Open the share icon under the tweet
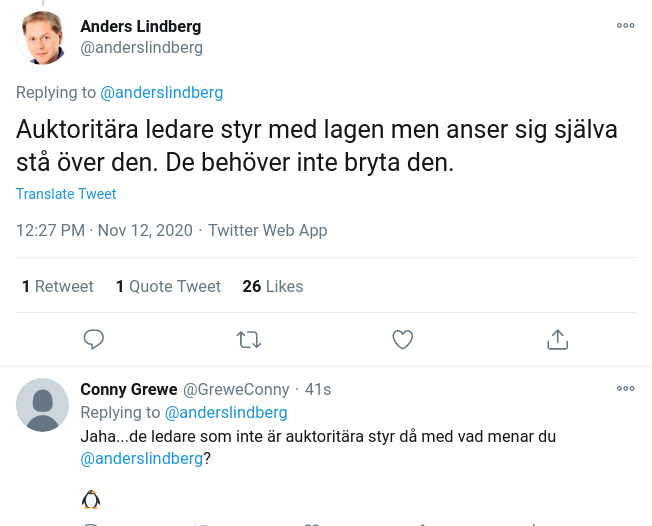652x526 pixels. coord(558,340)
